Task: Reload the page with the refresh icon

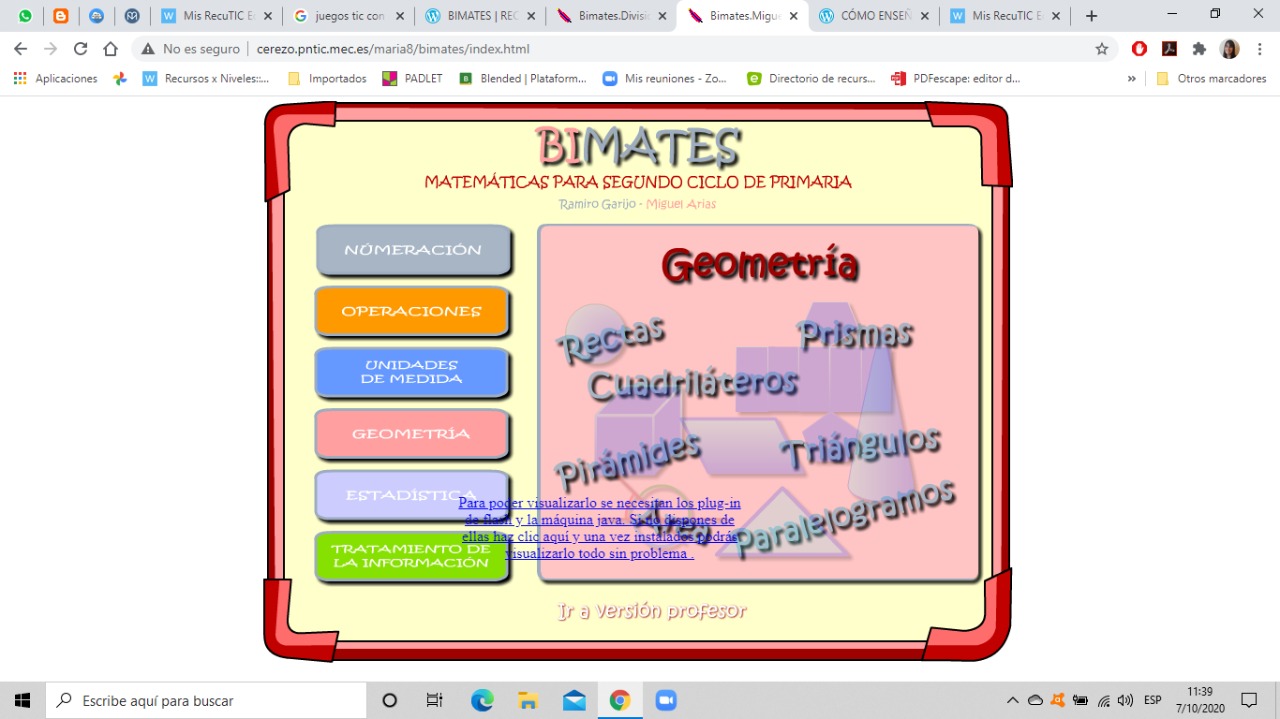Action: click(81, 49)
